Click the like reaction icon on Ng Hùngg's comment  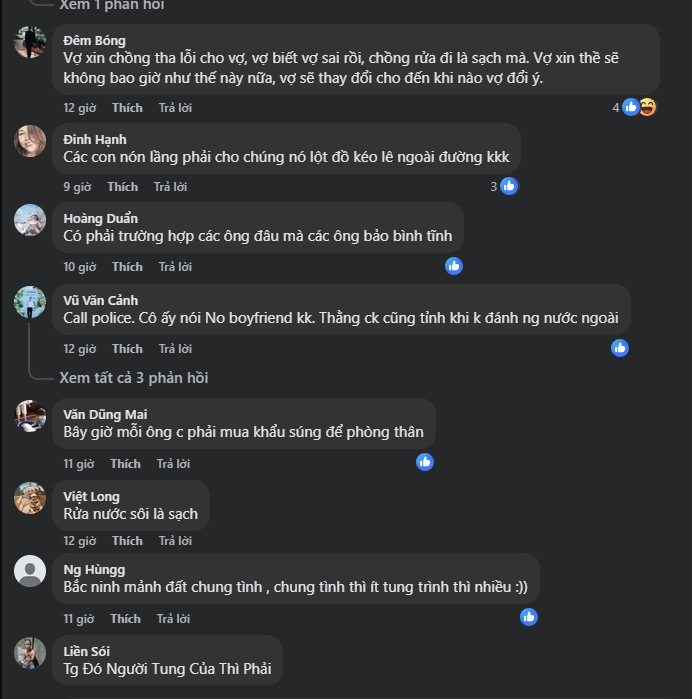pyautogui.click(x=529, y=617)
